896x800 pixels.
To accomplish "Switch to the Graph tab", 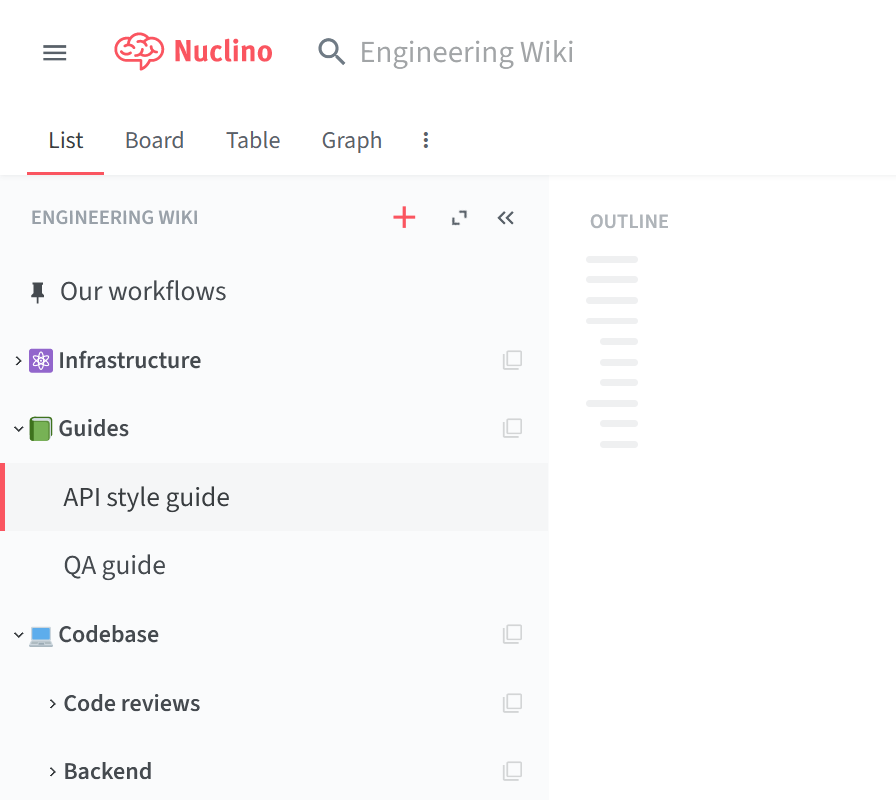I will click(x=352, y=141).
